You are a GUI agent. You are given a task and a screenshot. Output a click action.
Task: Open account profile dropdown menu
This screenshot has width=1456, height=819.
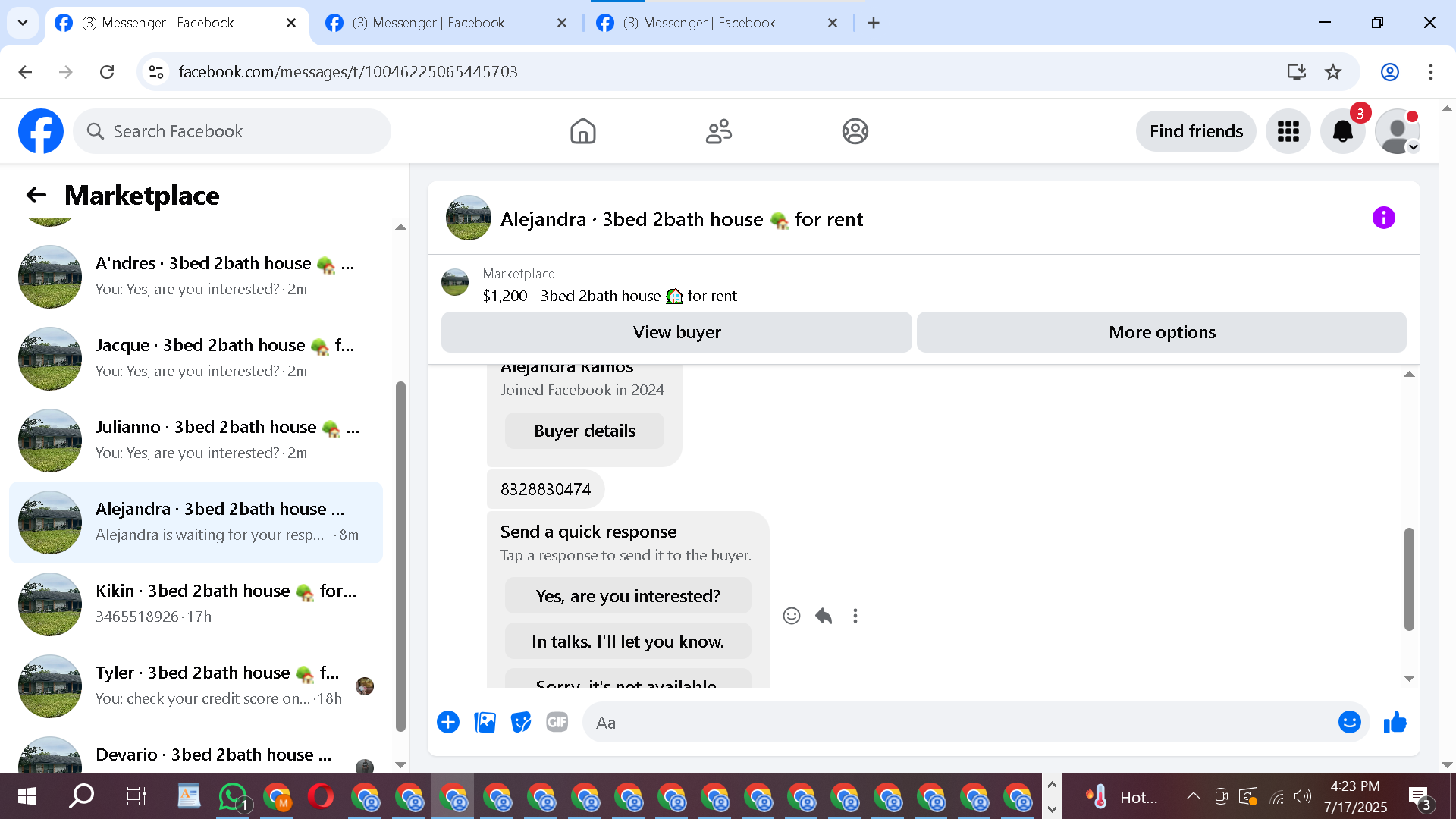tap(1397, 131)
